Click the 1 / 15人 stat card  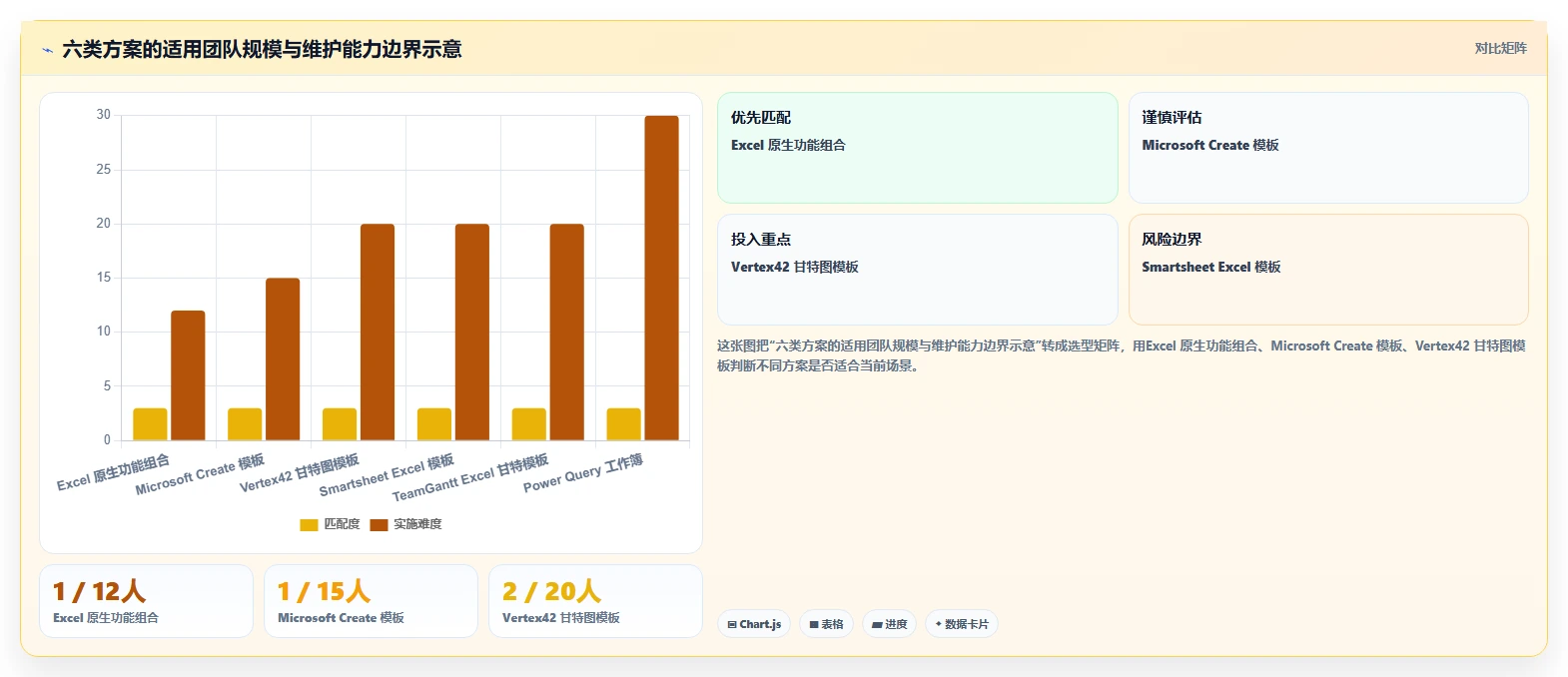pyautogui.click(x=371, y=601)
